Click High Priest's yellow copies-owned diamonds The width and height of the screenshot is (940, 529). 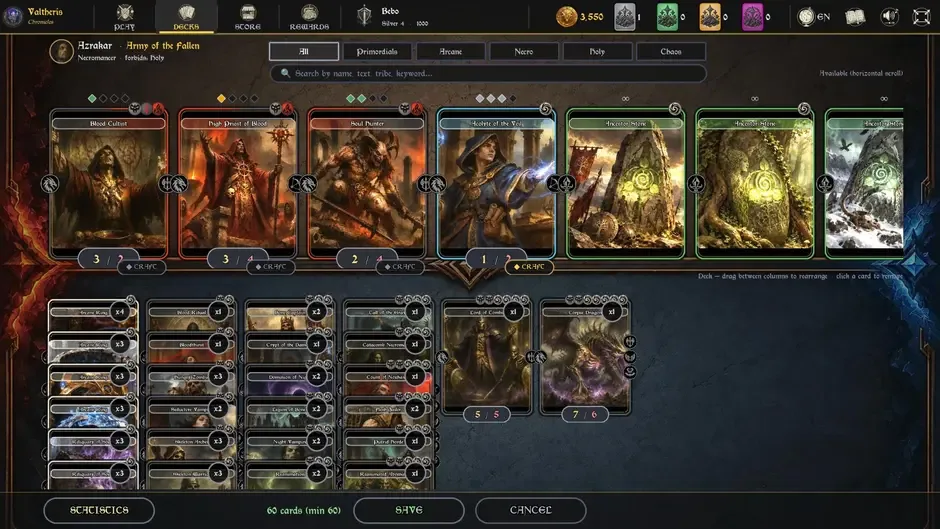click(x=238, y=98)
